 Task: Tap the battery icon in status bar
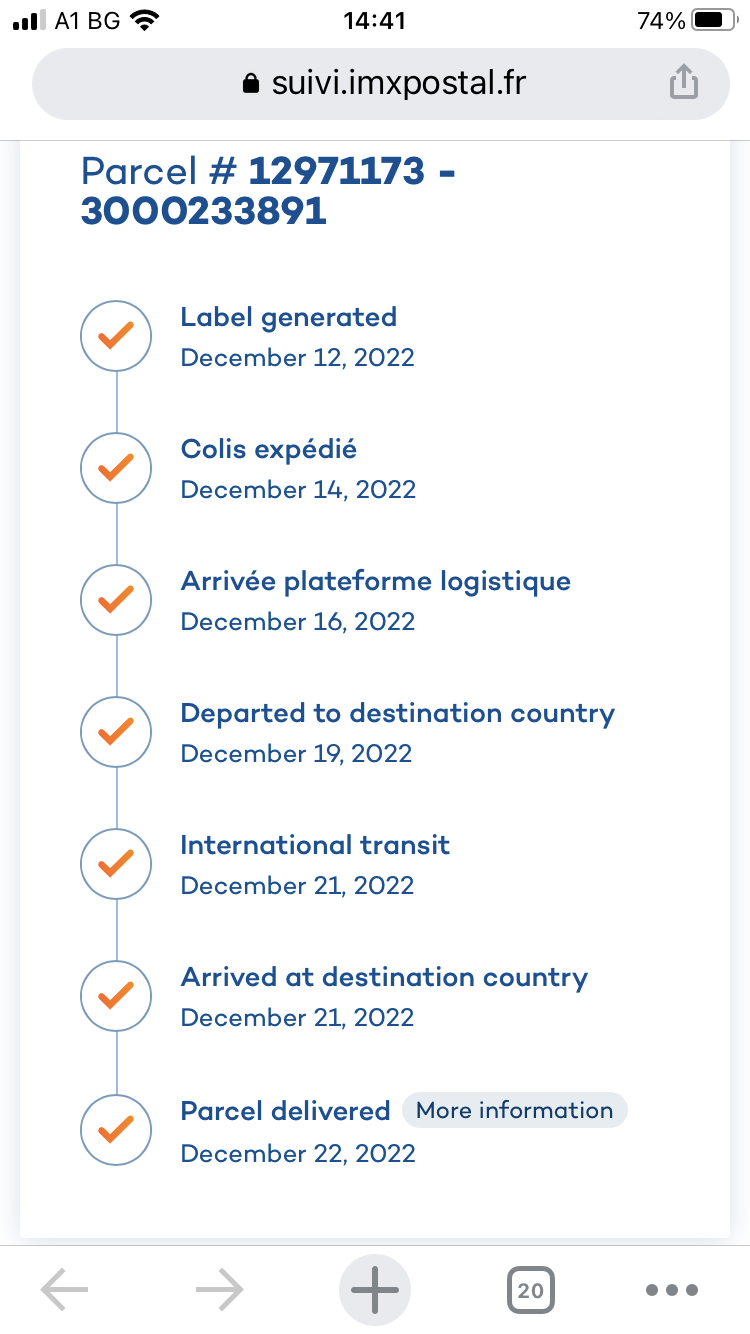click(715, 21)
